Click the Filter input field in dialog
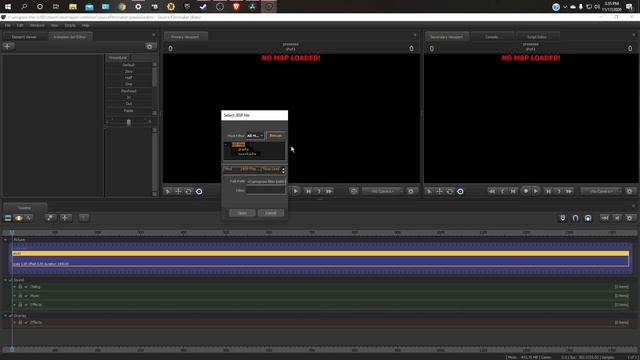This screenshot has height=360, width=640. tap(265, 190)
